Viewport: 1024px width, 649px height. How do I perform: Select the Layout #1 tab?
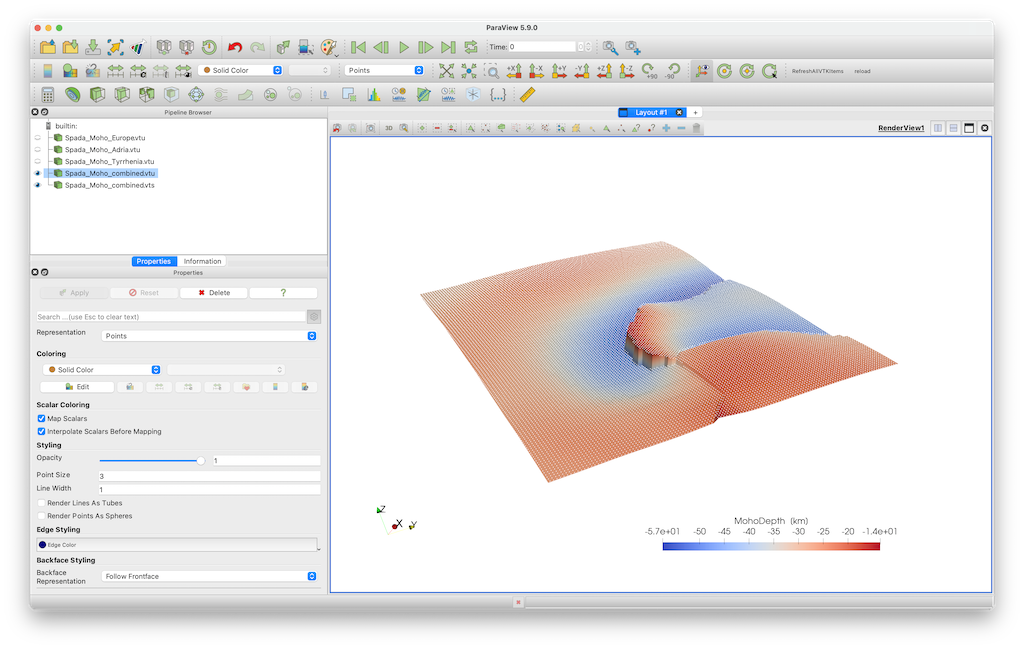[x=652, y=112]
